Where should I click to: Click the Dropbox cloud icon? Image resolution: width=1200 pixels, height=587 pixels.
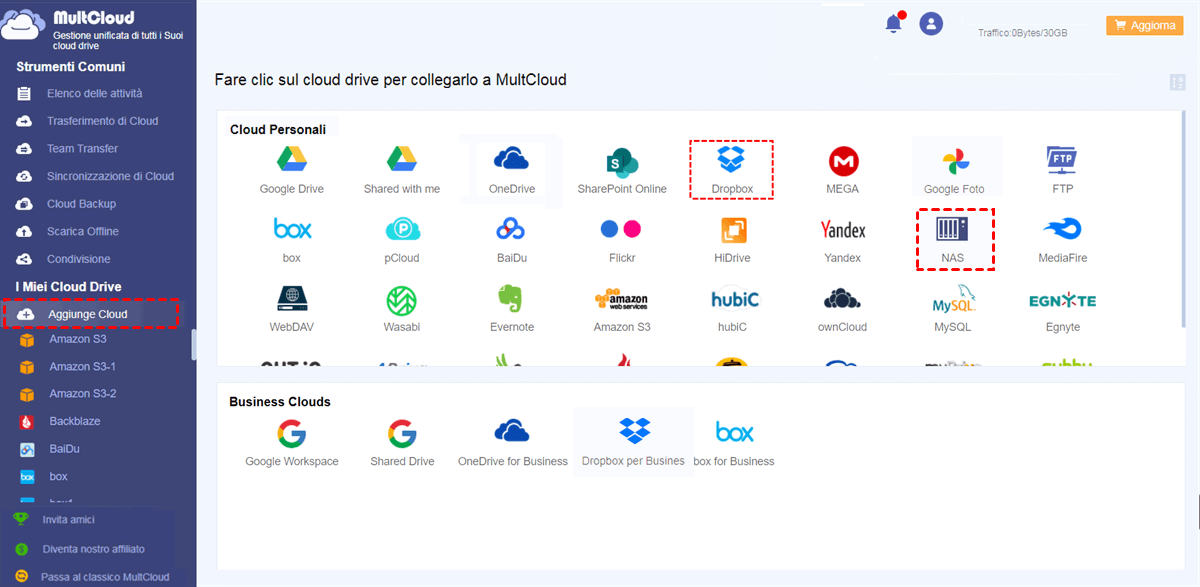pos(732,161)
